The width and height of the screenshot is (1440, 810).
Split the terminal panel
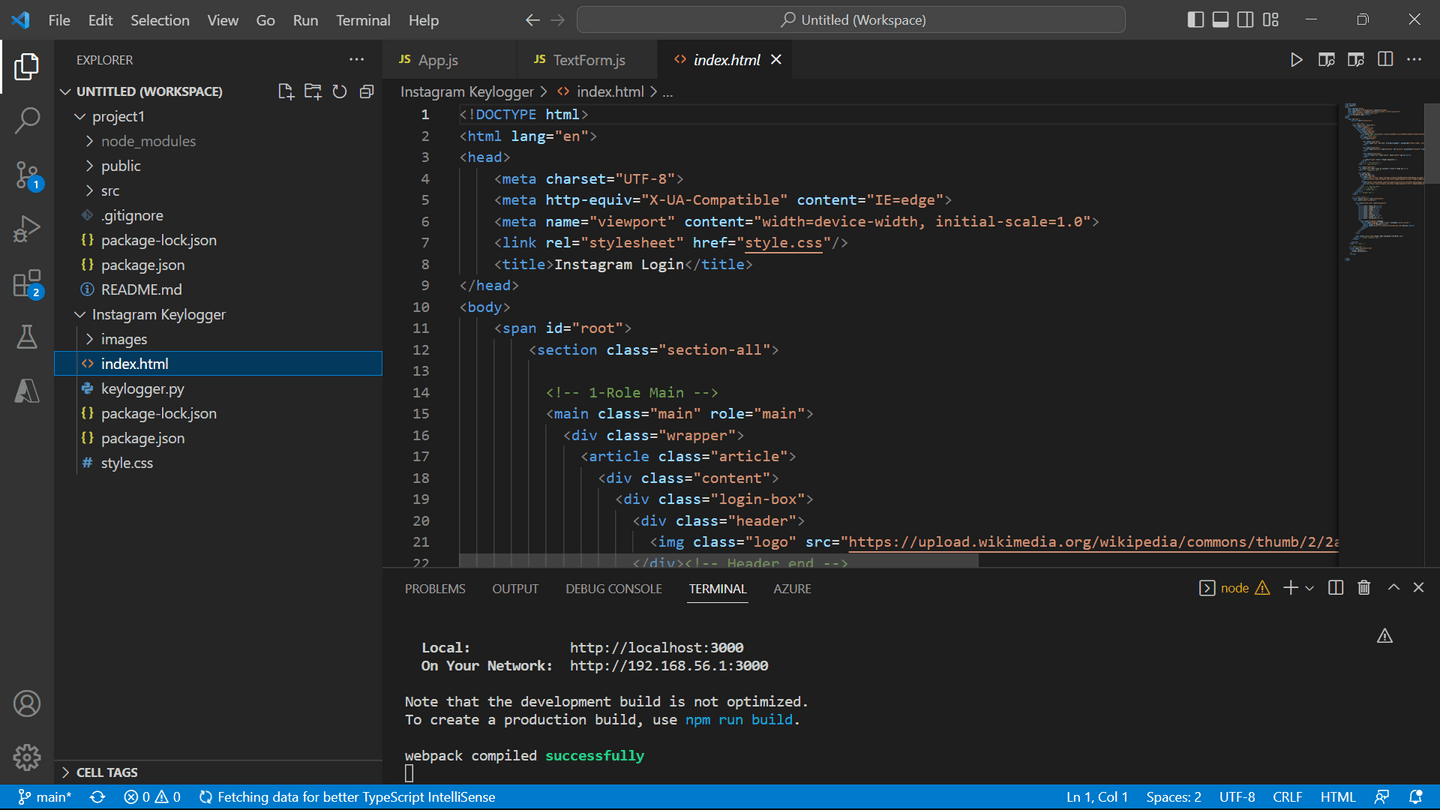[1336, 588]
